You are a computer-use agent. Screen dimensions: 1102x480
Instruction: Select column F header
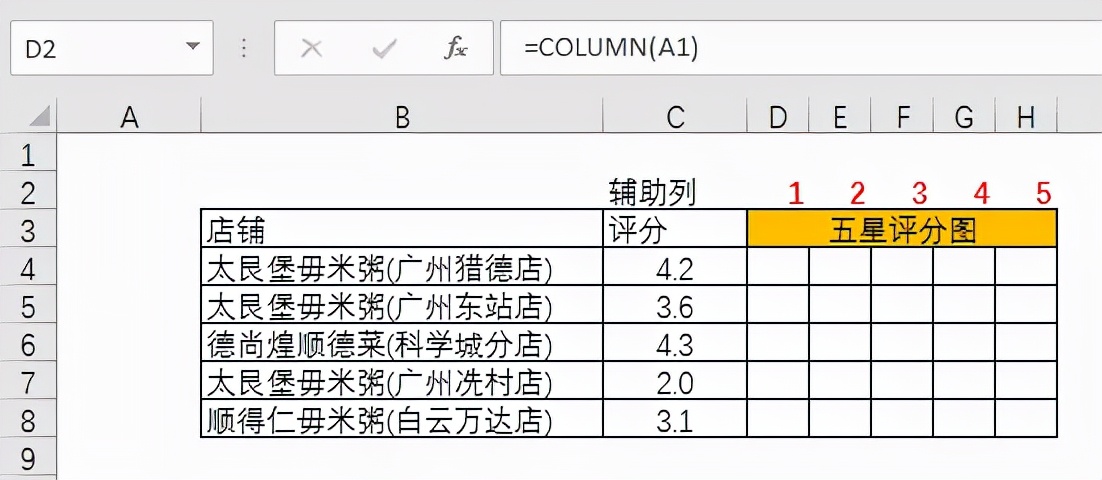902,117
